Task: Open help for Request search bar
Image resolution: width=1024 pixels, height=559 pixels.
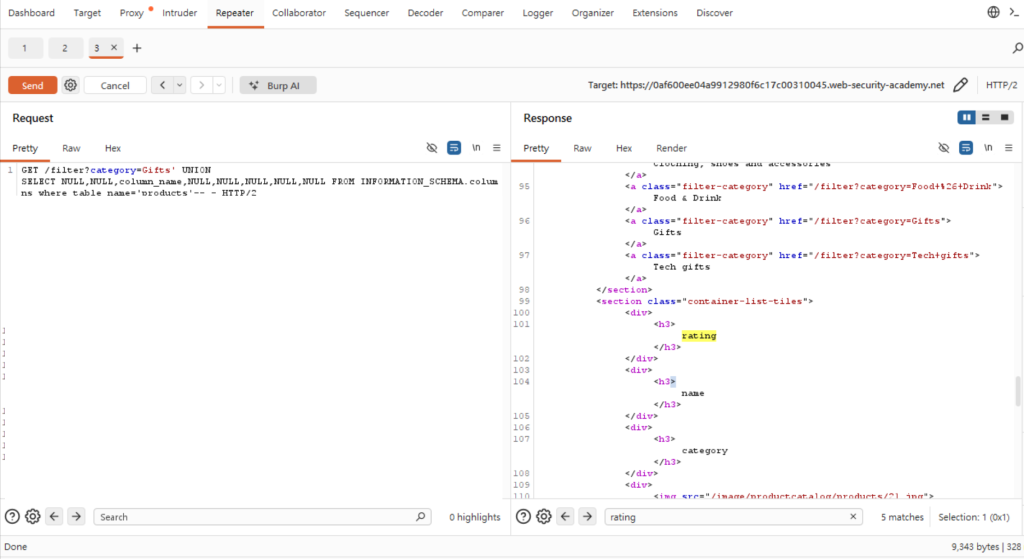Action: pyautogui.click(x=12, y=517)
